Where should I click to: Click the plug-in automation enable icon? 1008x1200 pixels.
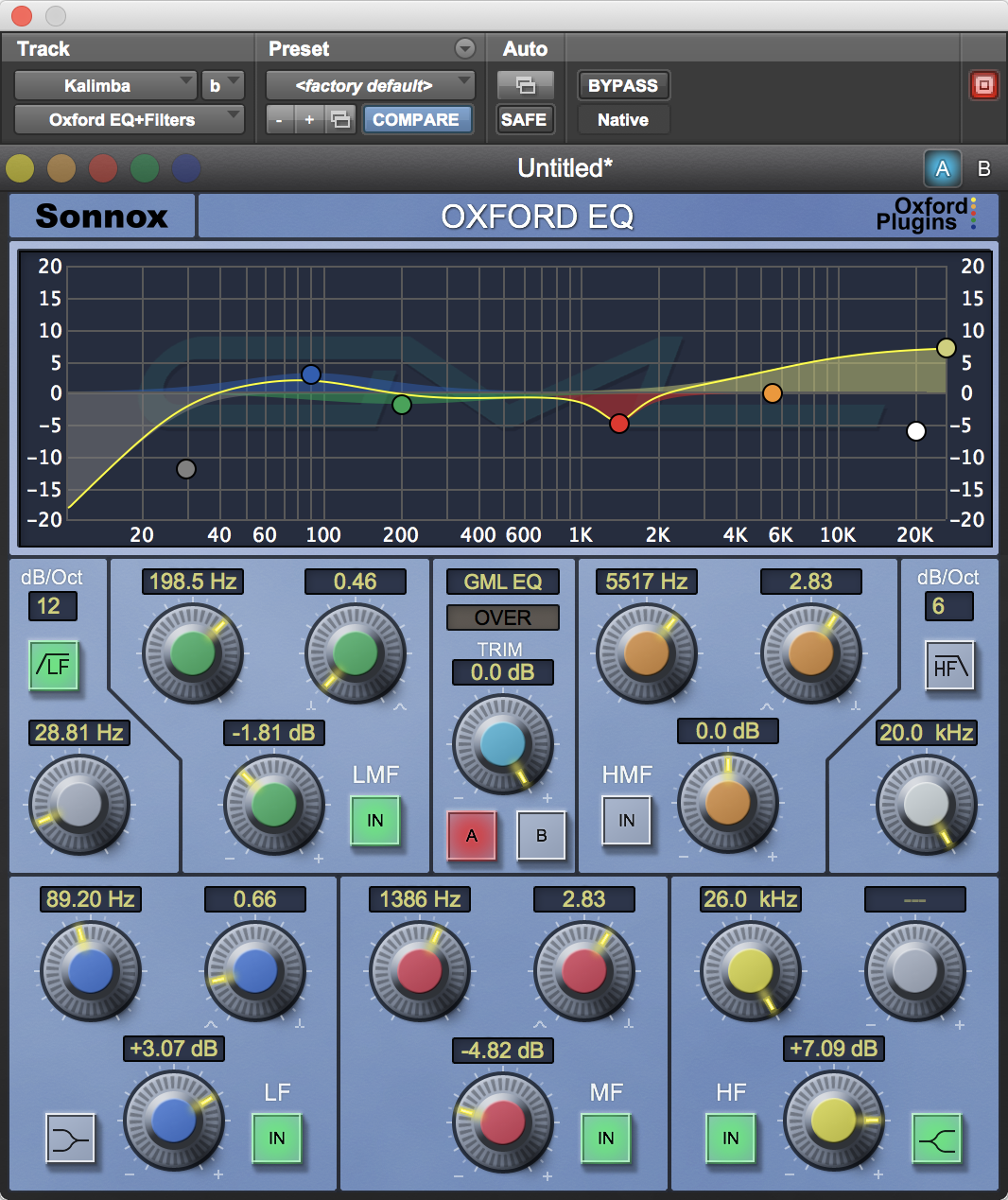pyautogui.click(x=525, y=86)
